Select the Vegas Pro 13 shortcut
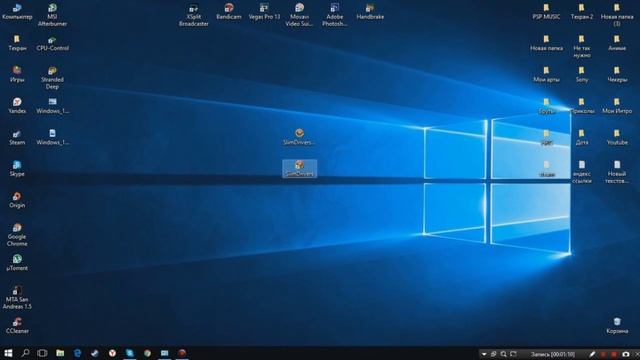The image size is (640, 360). tap(264, 11)
